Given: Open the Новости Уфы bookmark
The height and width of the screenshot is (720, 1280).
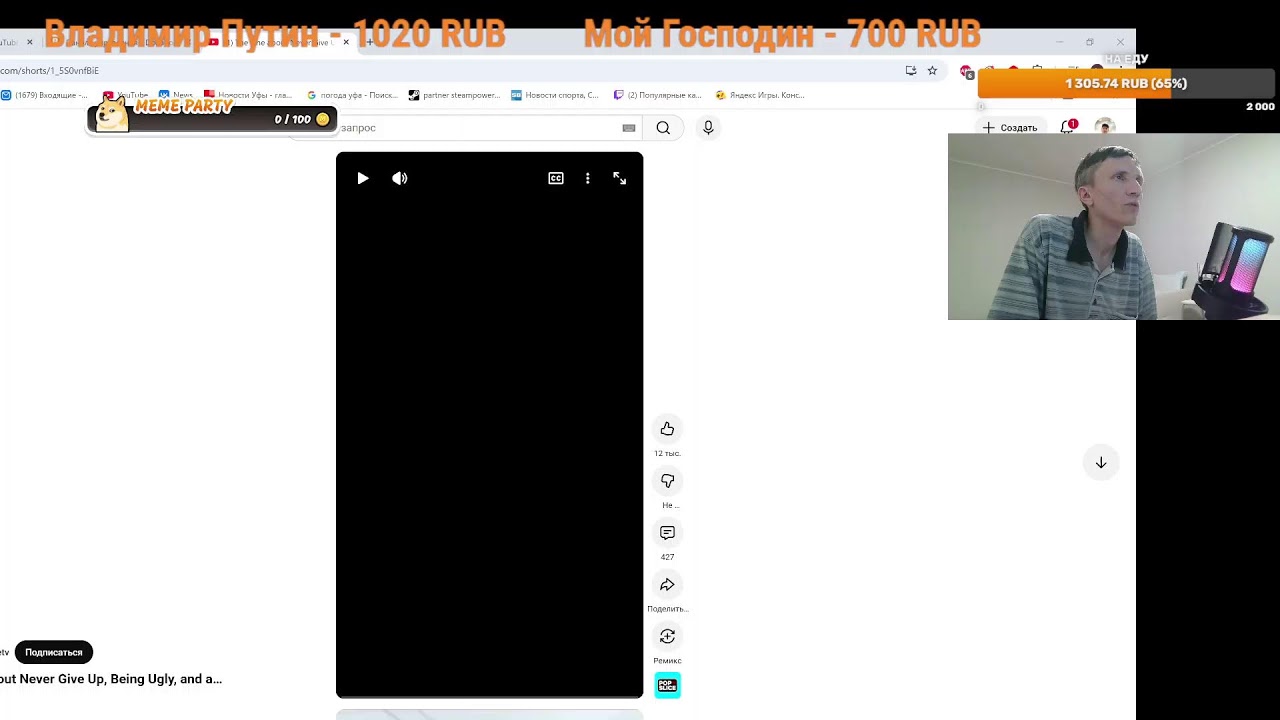Looking at the screenshot, I should pos(248,95).
